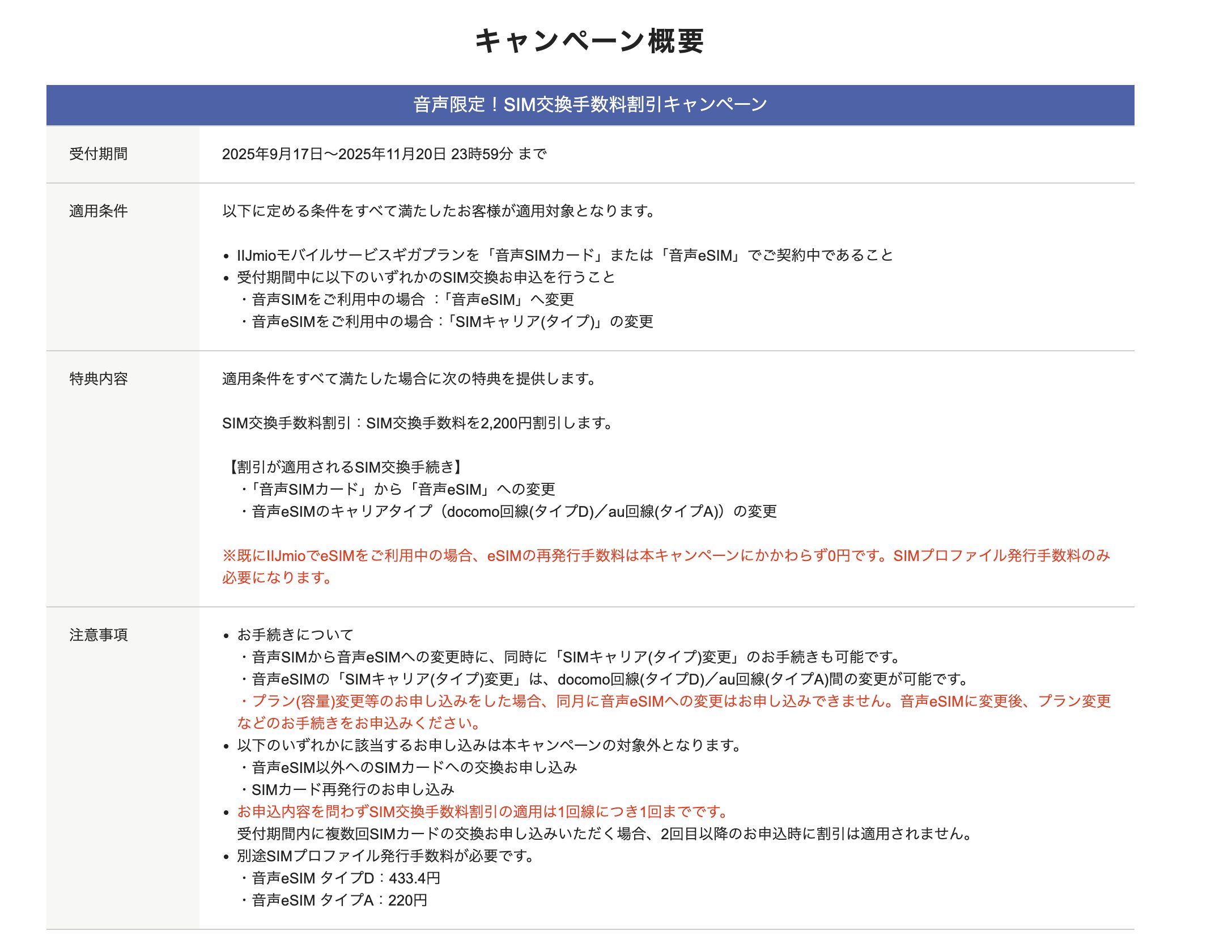
Task: Click the line starting 受付期間内に複数回SIMカードの交換お申し込み
Action: click(606, 834)
